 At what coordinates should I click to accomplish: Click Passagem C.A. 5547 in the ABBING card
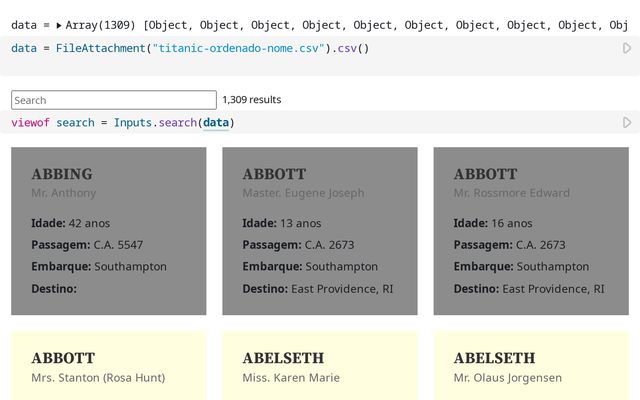[87, 245]
